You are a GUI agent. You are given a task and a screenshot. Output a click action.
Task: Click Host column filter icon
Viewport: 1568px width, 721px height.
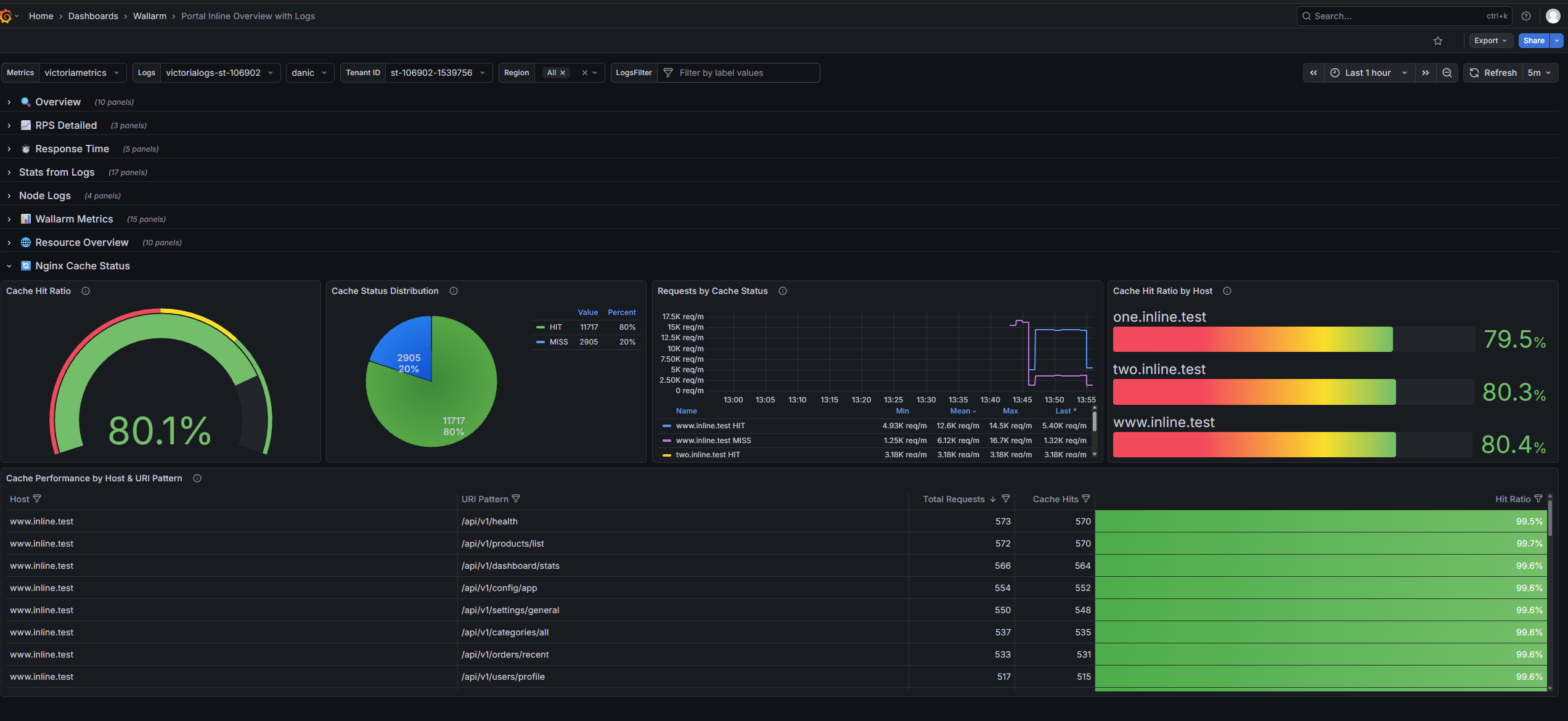[37, 499]
